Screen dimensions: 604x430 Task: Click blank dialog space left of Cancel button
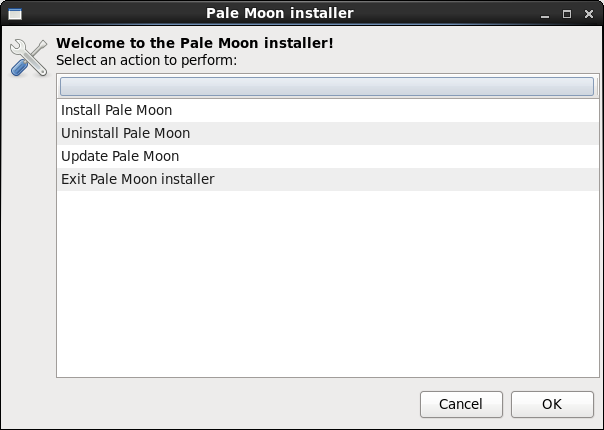[230, 404]
